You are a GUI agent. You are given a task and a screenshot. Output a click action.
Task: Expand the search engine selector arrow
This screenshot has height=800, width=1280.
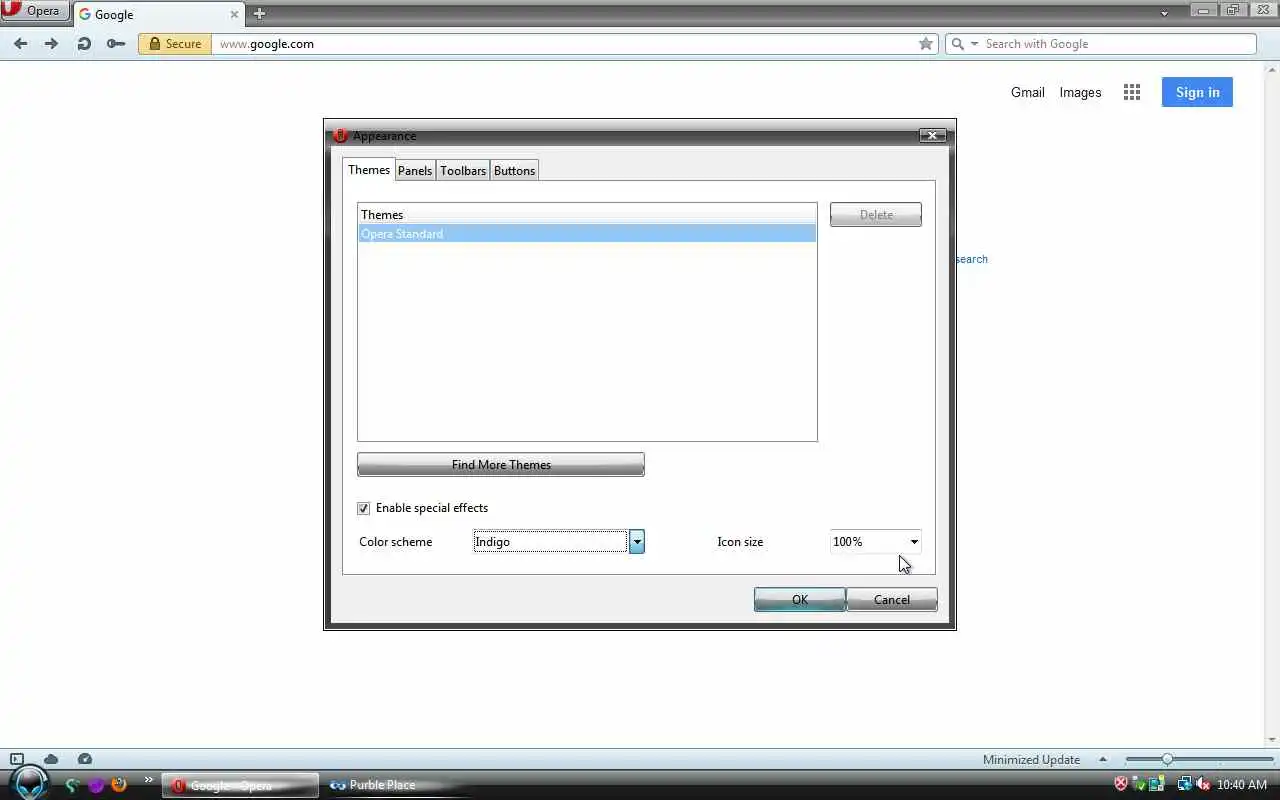[x=974, y=44]
